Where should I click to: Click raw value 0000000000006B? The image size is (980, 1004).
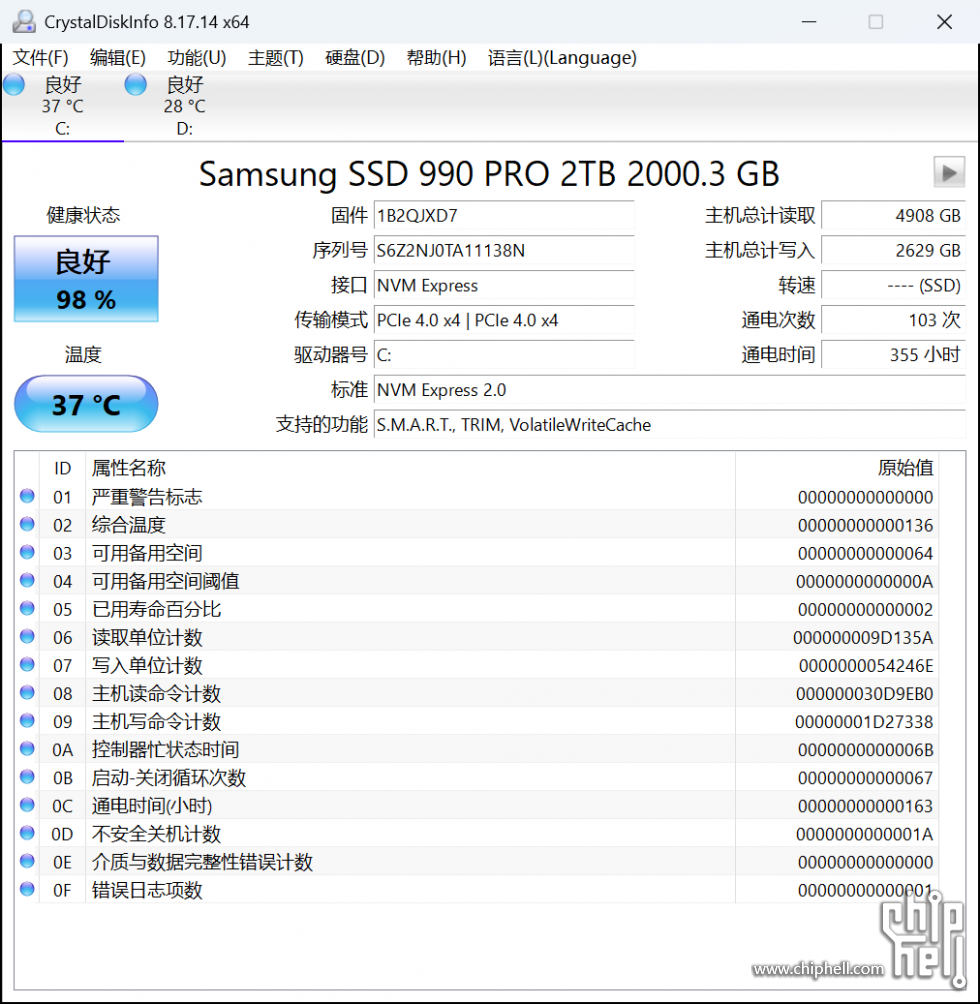click(x=865, y=750)
